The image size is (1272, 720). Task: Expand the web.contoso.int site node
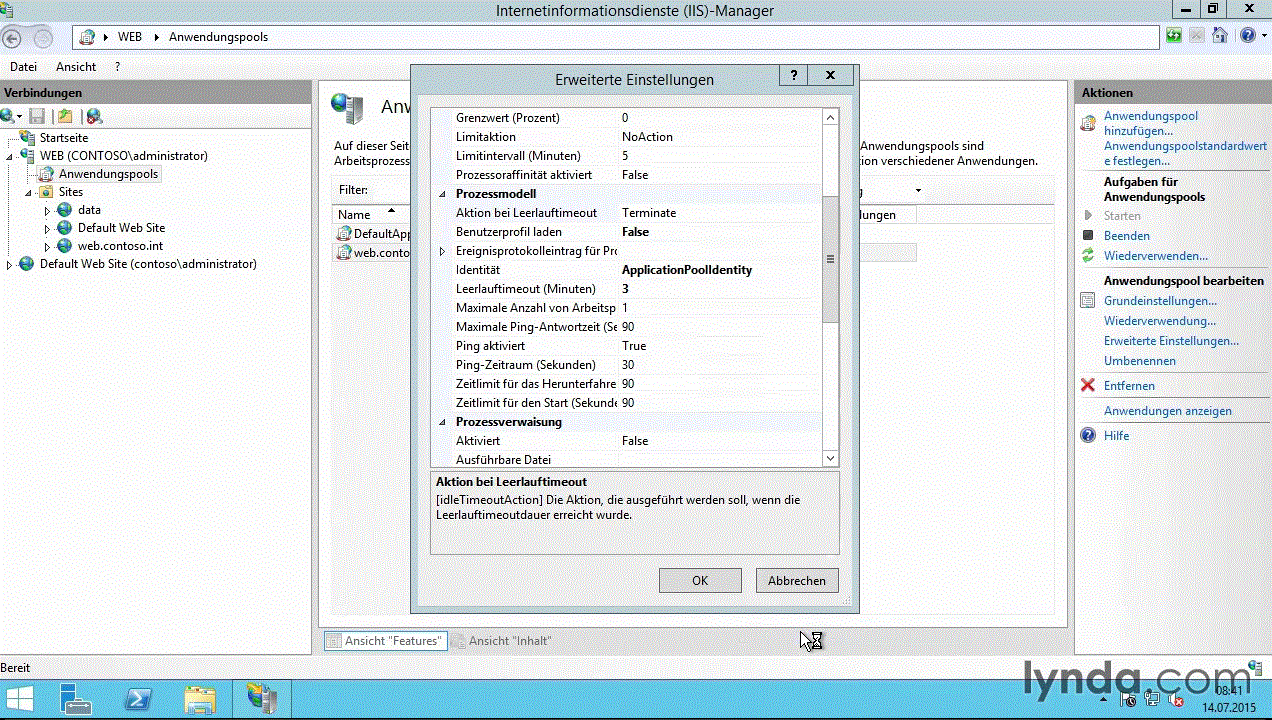tap(47, 247)
